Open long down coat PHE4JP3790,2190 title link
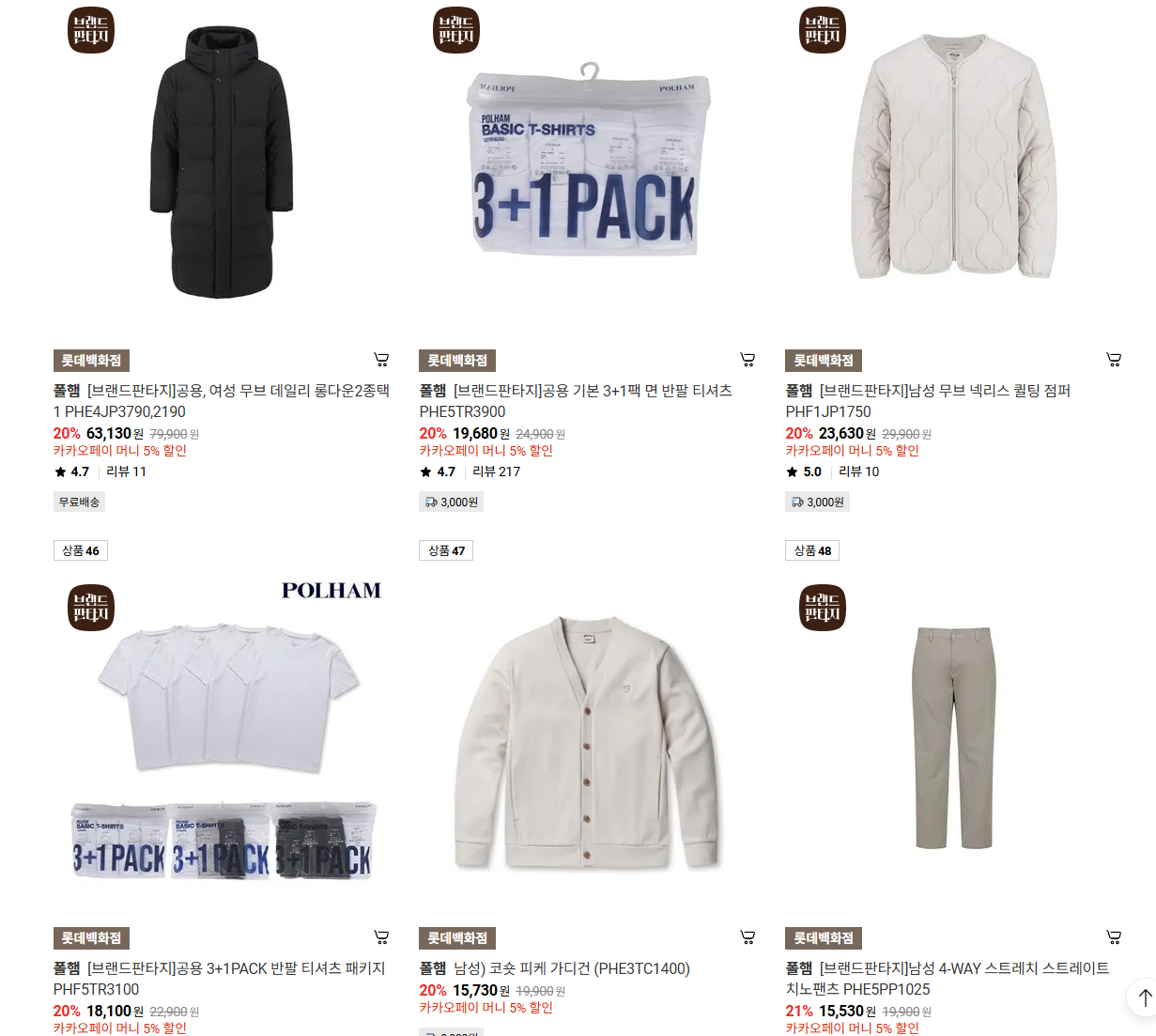The width and height of the screenshot is (1156, 1036). 222,401
